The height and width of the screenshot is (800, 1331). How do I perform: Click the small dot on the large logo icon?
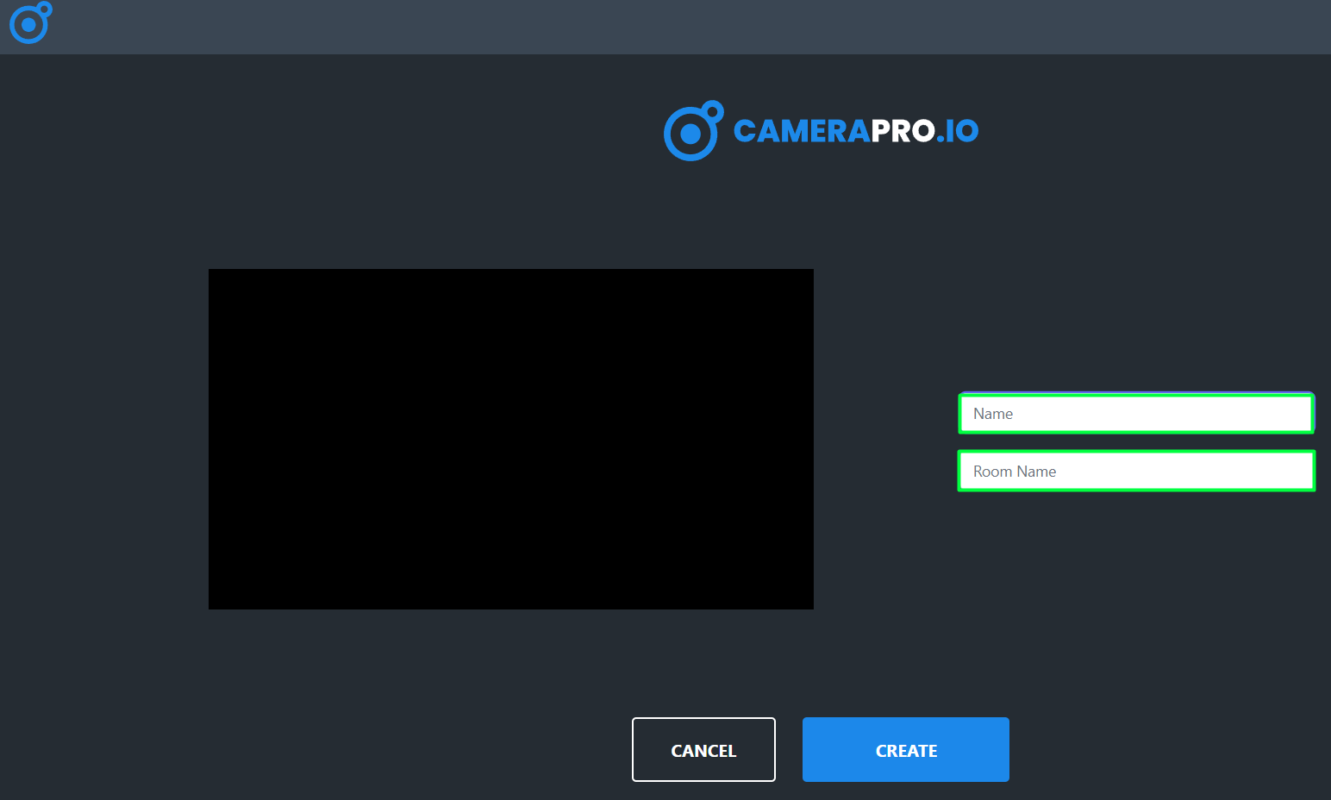click(x=712, y=111)
